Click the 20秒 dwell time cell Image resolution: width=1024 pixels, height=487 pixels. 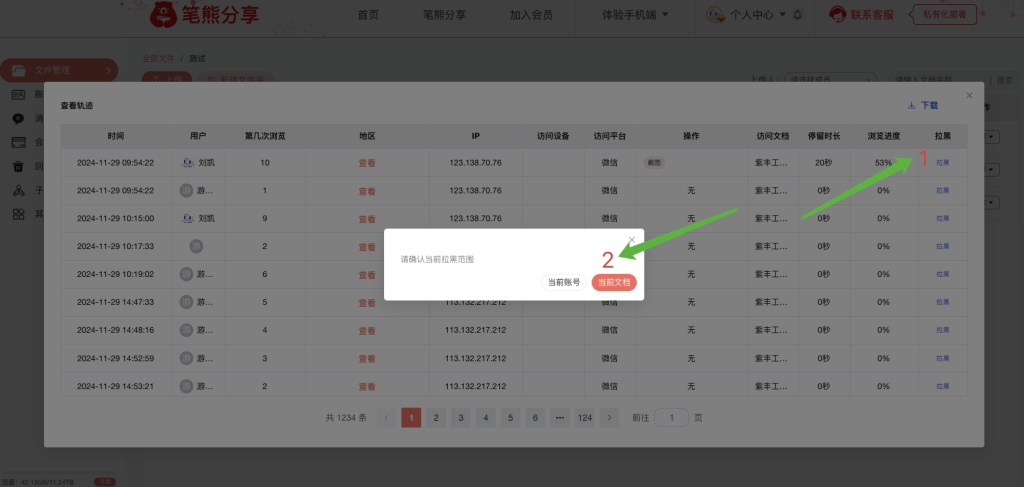pyautogui.click(x=824, y=163)
